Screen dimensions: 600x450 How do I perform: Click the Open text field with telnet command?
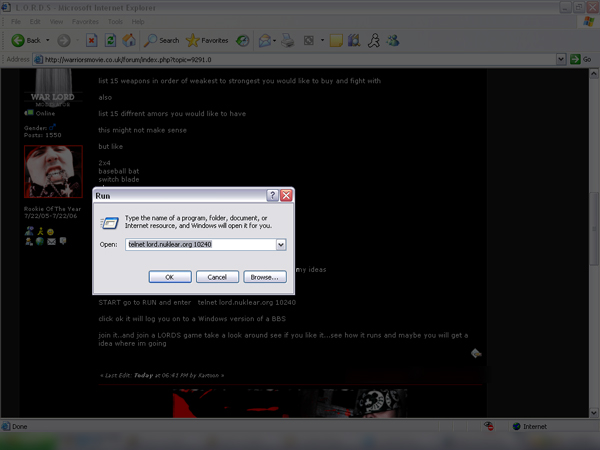click(200, 244)
